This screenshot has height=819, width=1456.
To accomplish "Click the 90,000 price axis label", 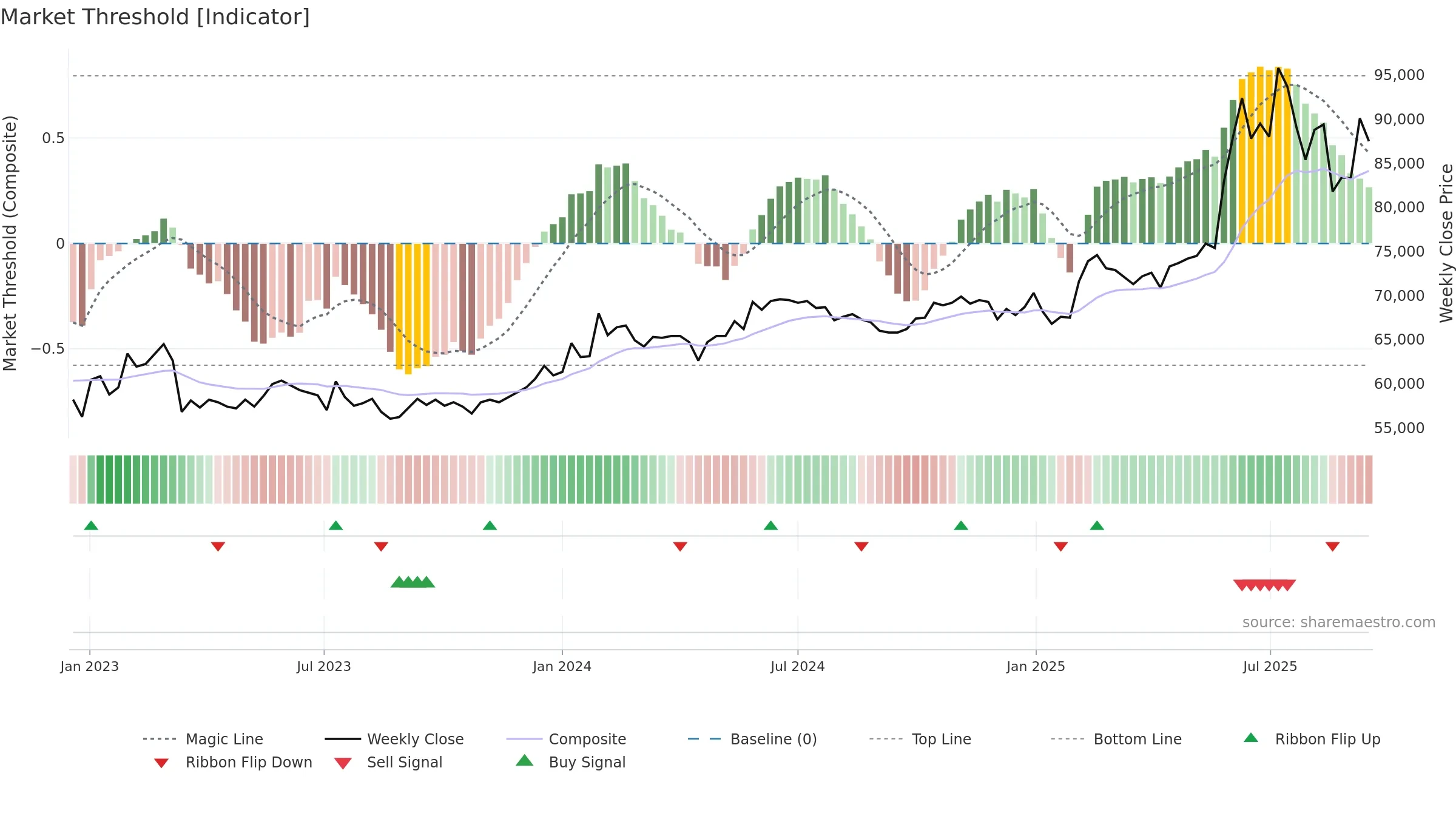I will coord(1399,119).
